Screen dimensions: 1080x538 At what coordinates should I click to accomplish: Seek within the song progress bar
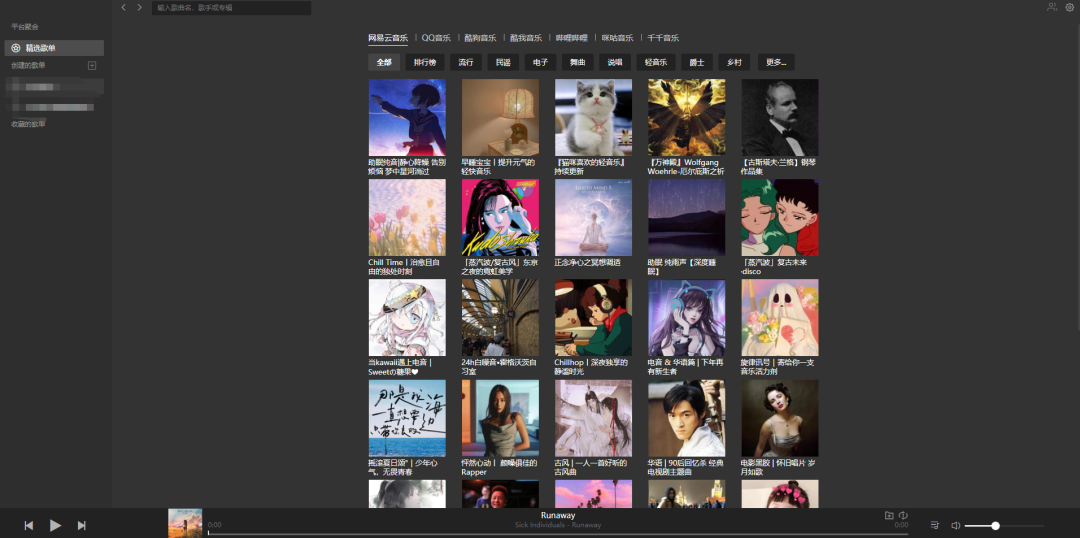pos(558,534)
